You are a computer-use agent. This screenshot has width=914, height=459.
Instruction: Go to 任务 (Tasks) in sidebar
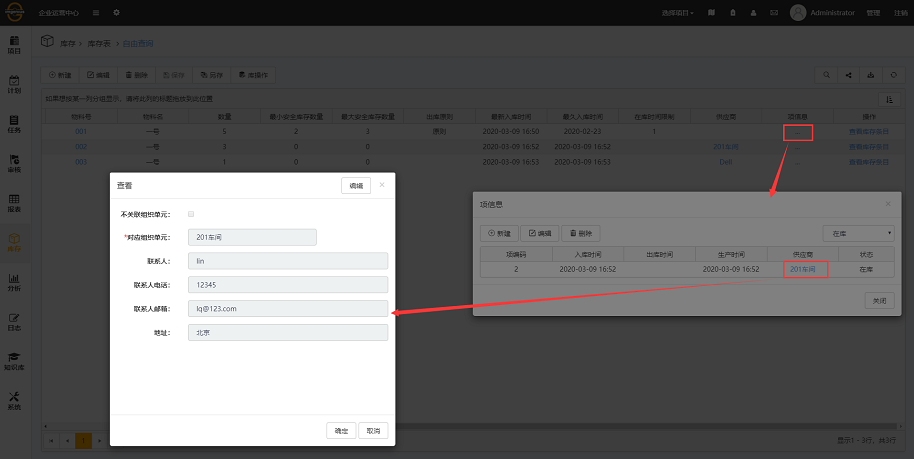click(x=14, y=124)
